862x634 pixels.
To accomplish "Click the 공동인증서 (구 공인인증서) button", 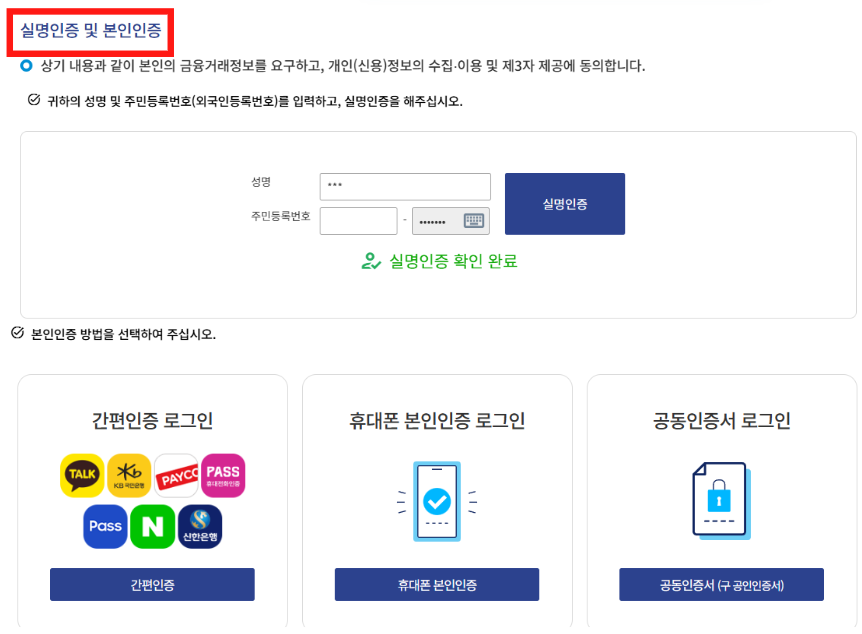I will (721, 585).
